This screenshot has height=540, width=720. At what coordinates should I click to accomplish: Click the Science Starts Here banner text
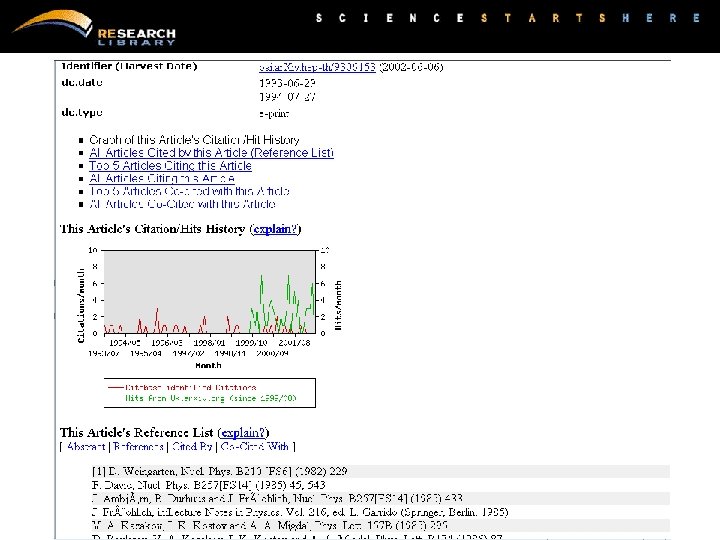(508, 18)
